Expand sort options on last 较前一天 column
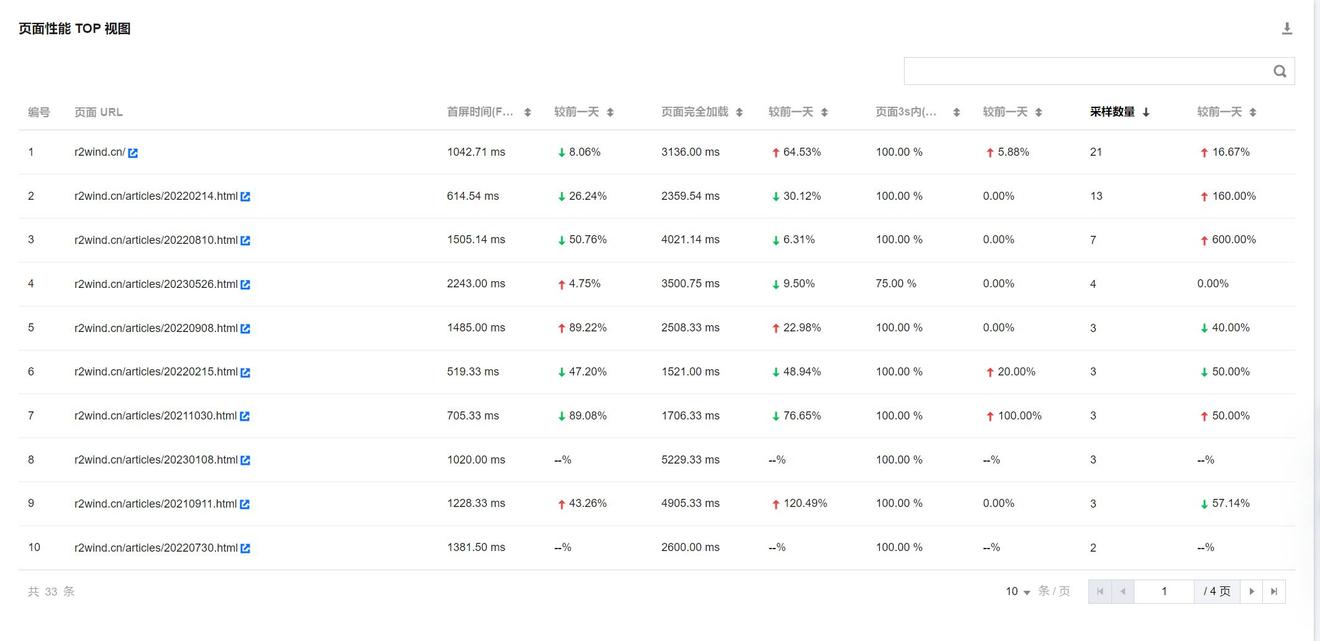1320x641 pixels. click(x=1253, y=111)
